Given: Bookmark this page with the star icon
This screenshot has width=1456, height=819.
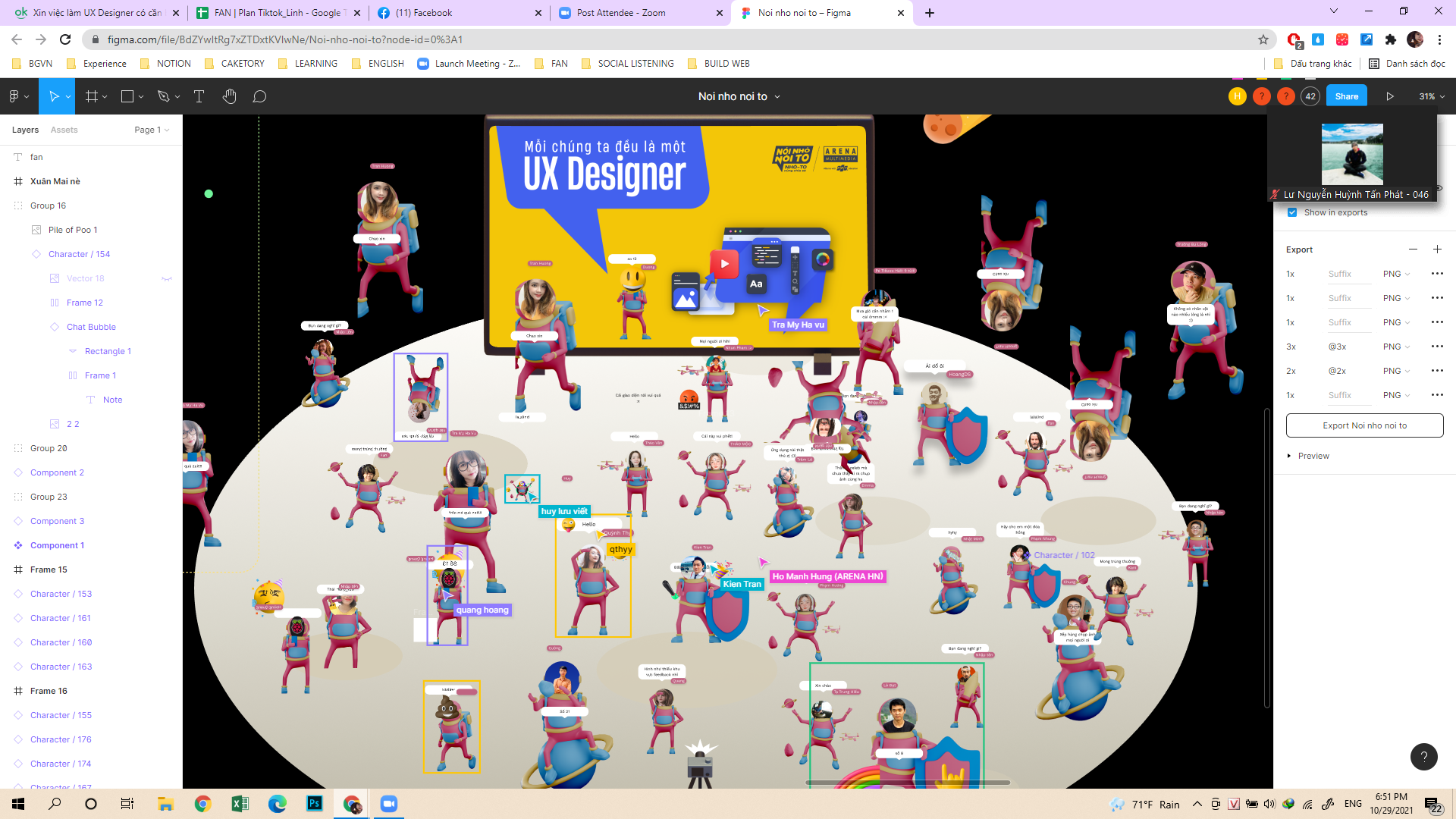Looking at the screenshot, I should (x=1263, y=39).
